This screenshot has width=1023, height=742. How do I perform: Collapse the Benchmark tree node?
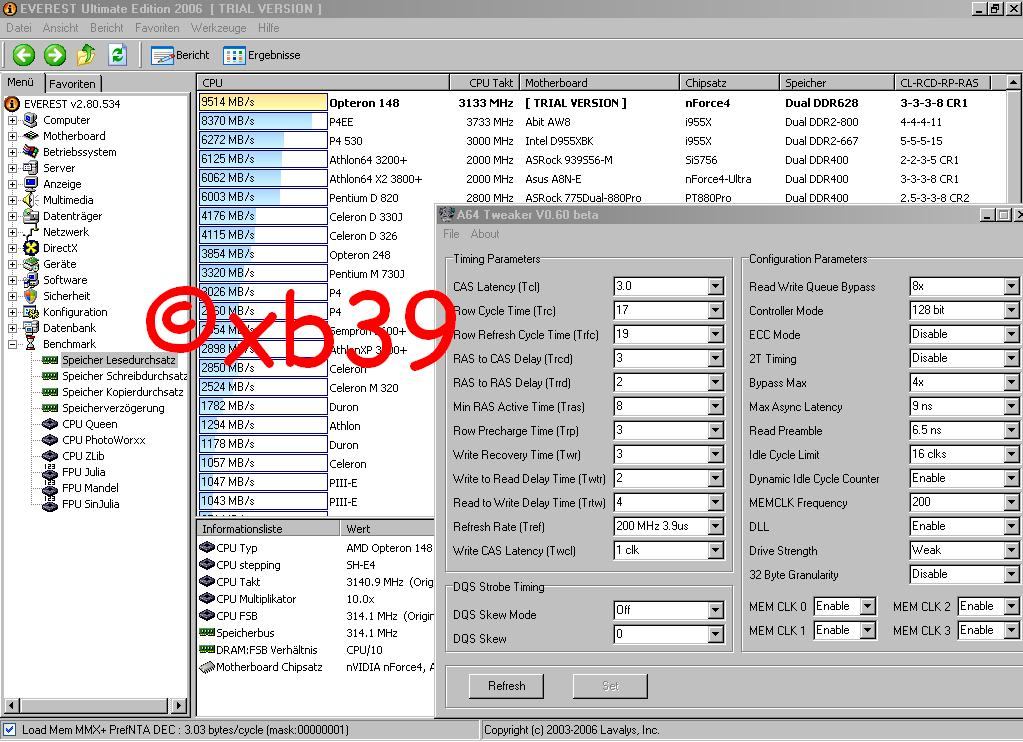[x=12, y=344]
